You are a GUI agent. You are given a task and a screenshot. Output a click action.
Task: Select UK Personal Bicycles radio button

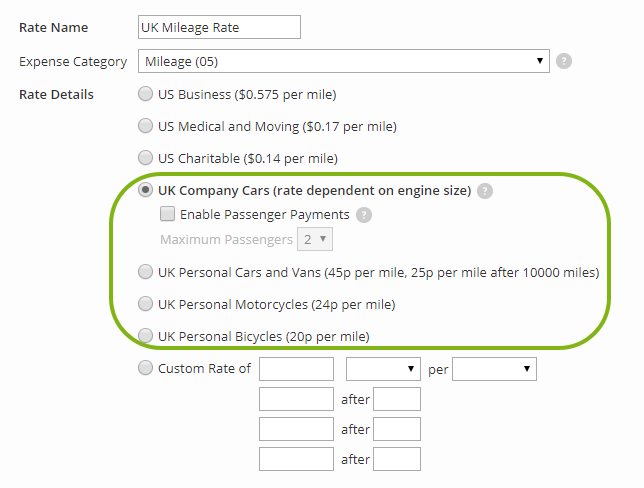coord(146,336)
